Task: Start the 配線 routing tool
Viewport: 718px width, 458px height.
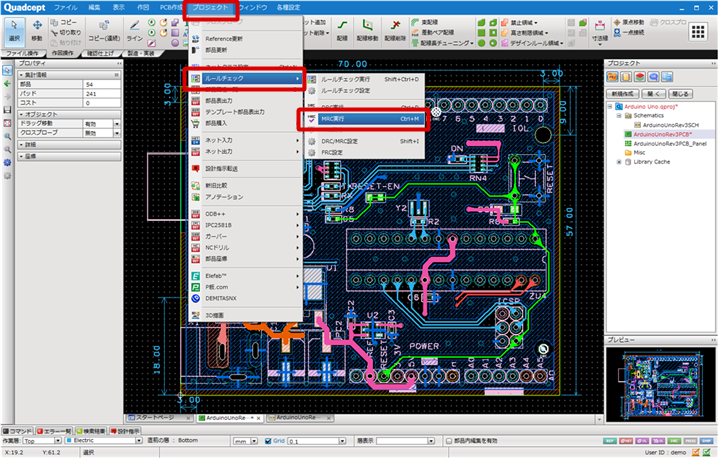Action: (343, 31)
